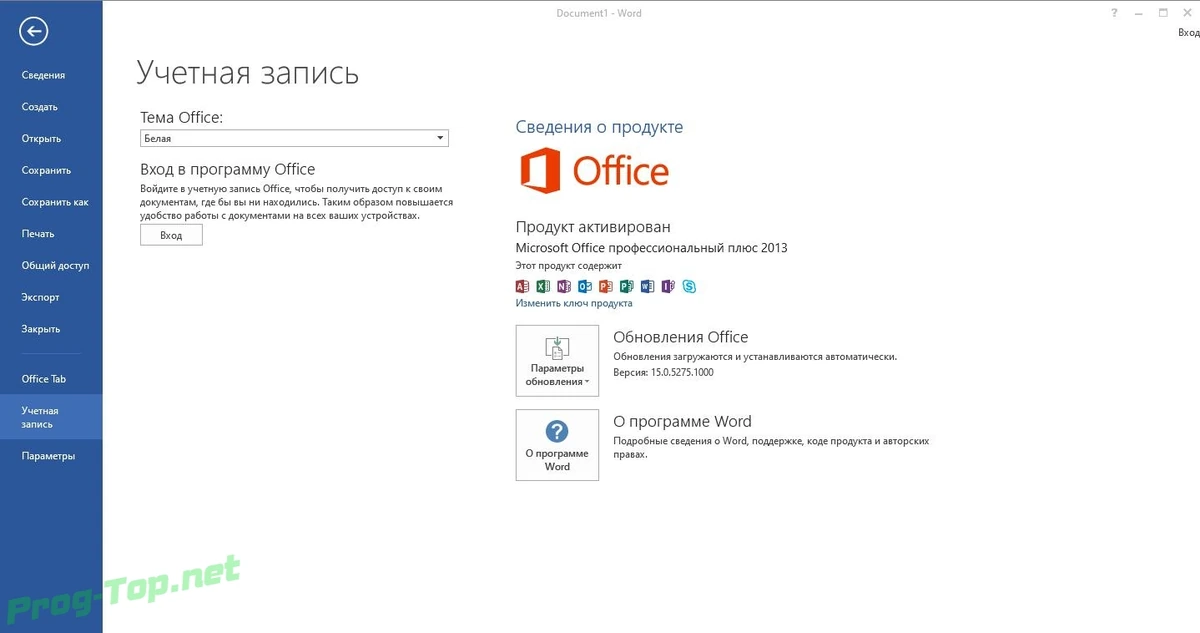Open the О программе Word button
The height and width of the screenshot is (633, 1200).
click(x=557, y=445)
